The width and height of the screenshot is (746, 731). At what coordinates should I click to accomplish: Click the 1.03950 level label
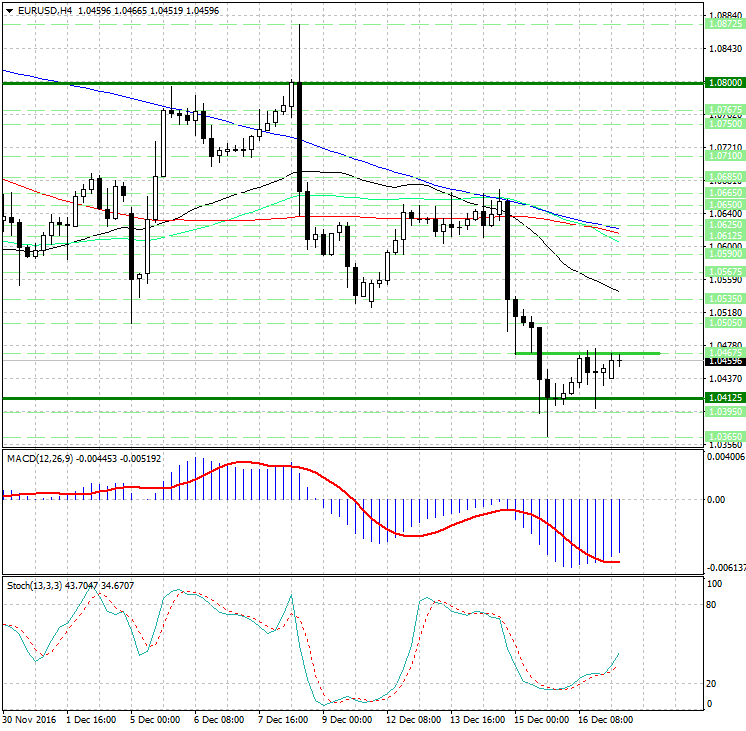[725, 412]
